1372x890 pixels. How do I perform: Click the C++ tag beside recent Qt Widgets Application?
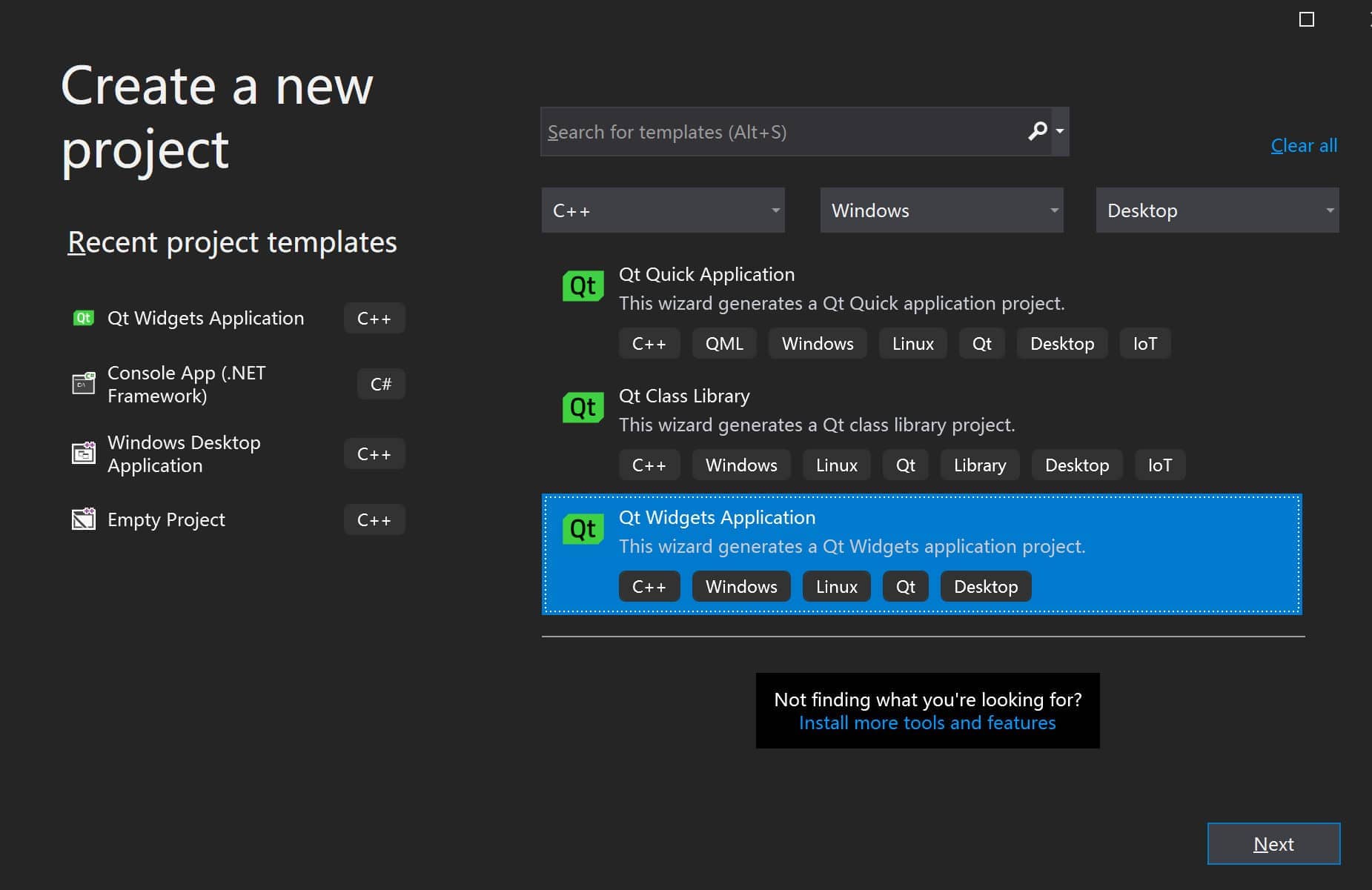point(374,318)
